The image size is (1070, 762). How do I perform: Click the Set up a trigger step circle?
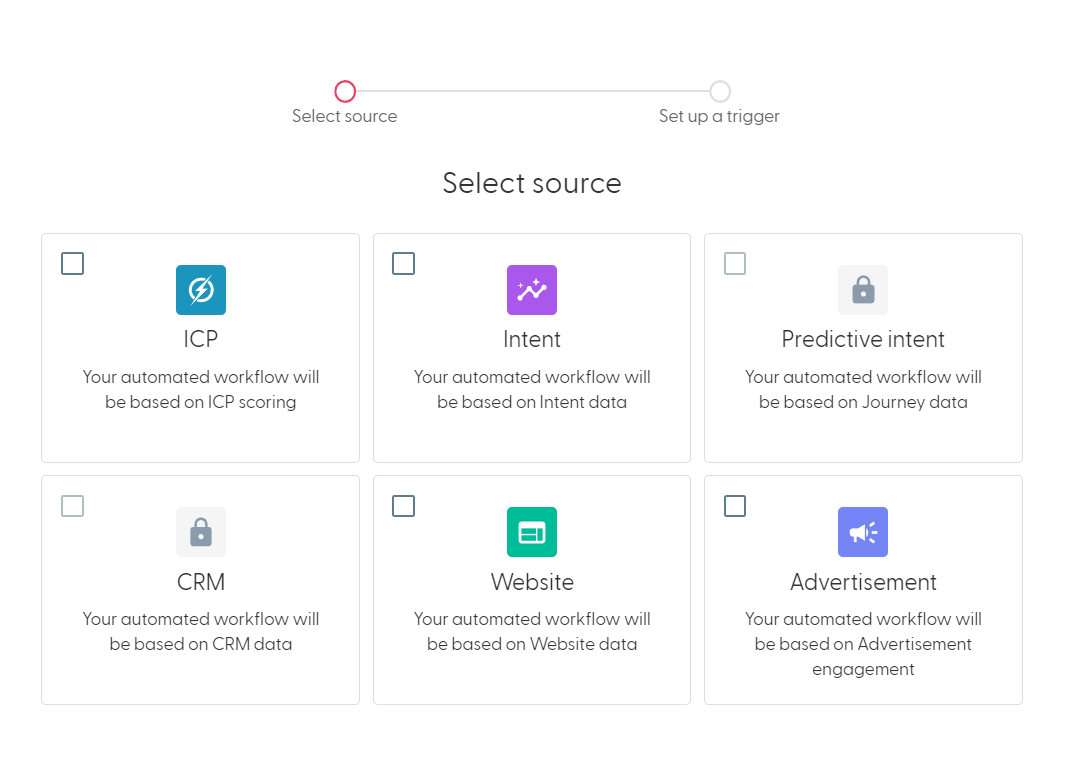(x=719, y=90)
